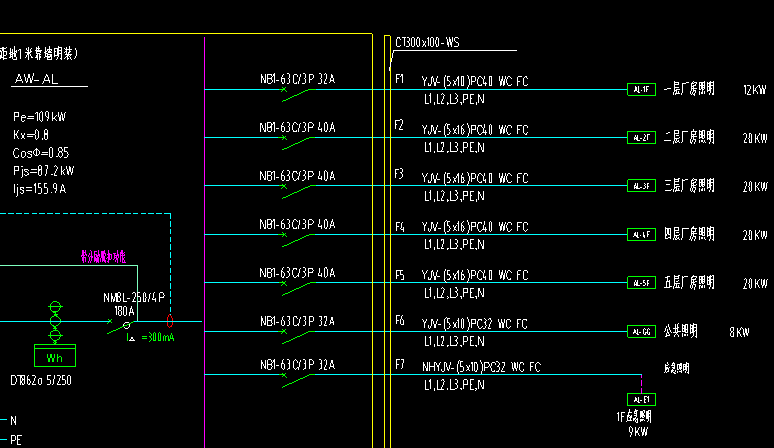Click the 180A rating text
This screenshot has height=448, width=774.
click(x=124, y=311)
